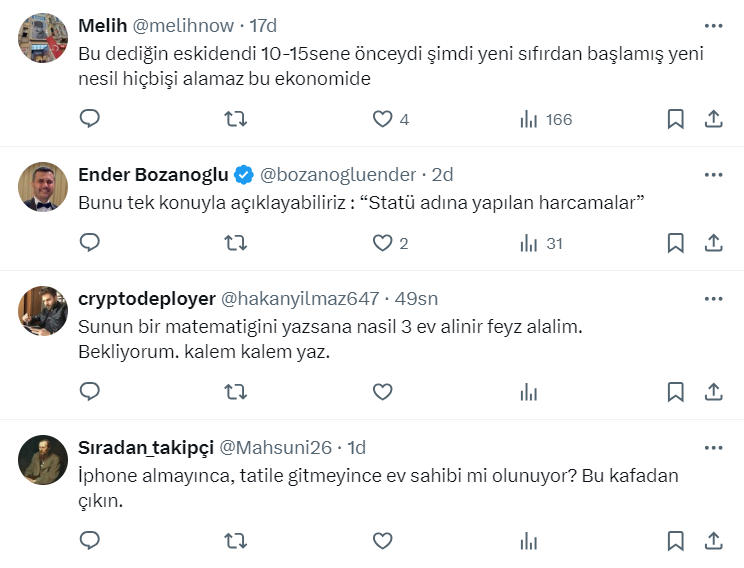Share cryptodeployer's tweet
This screenshot has height=568, width=744.
[714, 391]
